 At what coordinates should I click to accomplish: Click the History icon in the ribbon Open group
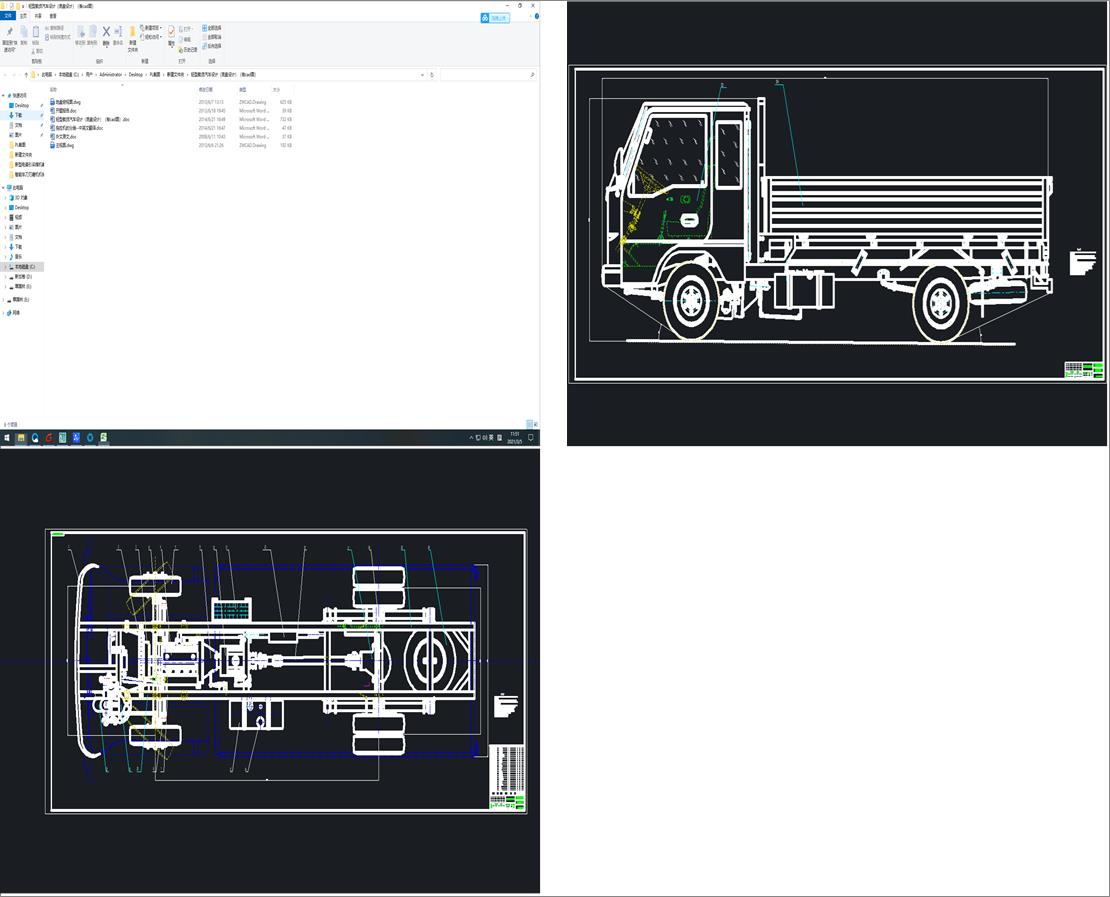coord(181,50)
